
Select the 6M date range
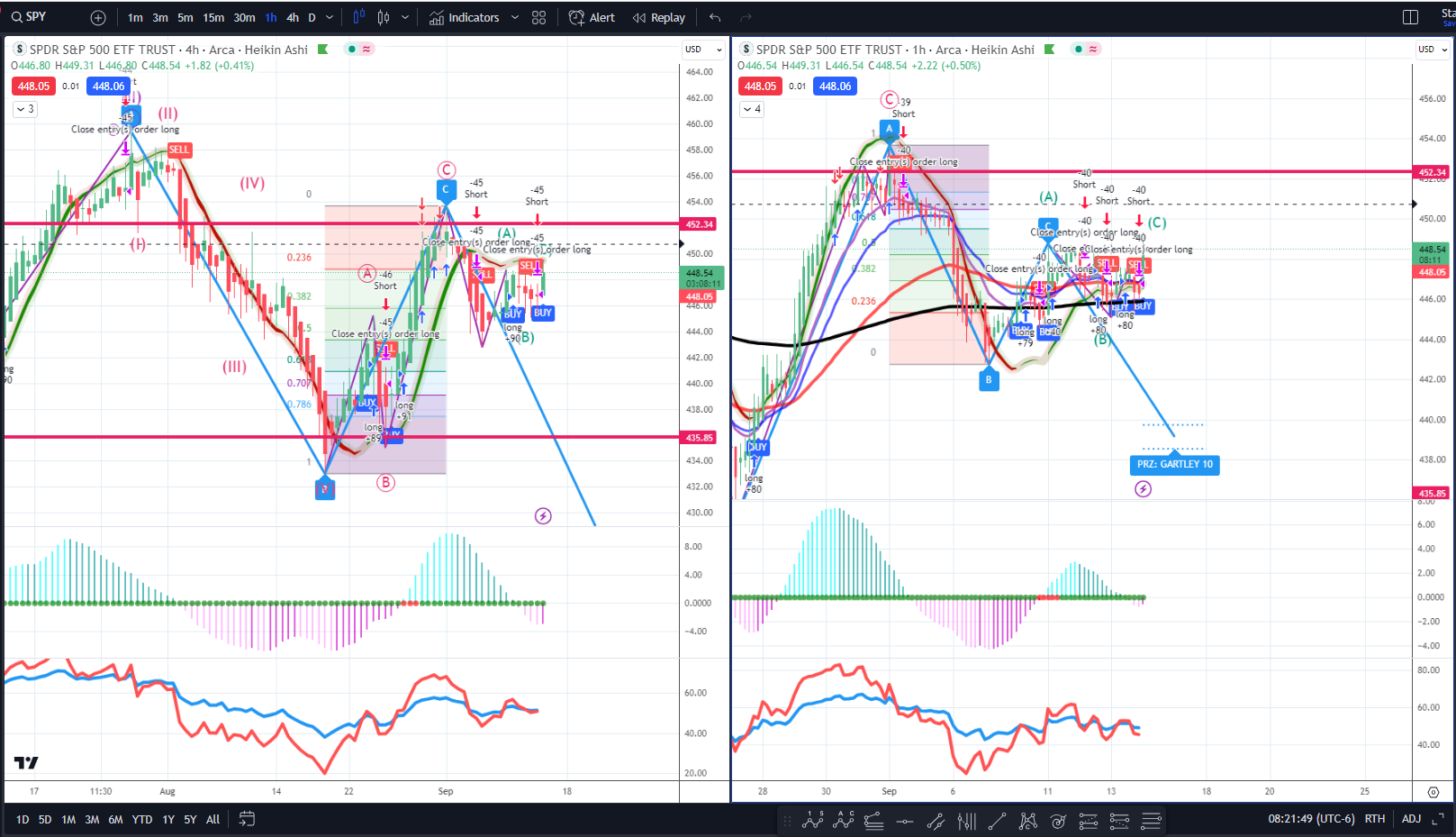click(115, 820)
